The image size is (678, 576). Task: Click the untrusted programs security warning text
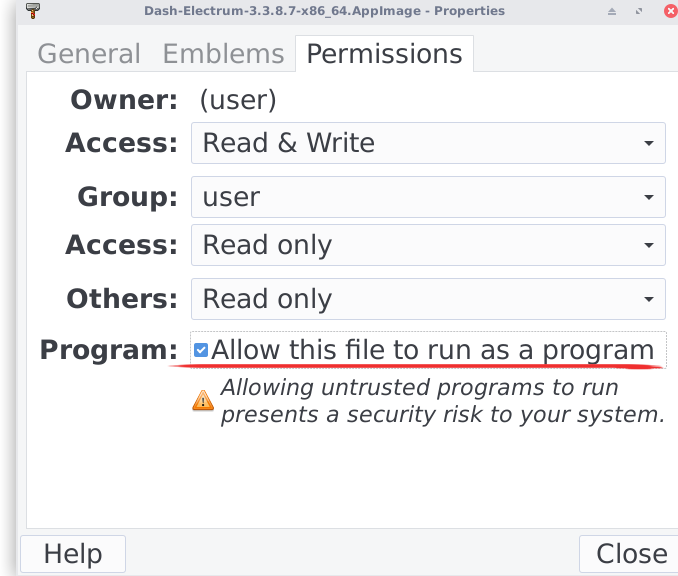pos(442,401)
